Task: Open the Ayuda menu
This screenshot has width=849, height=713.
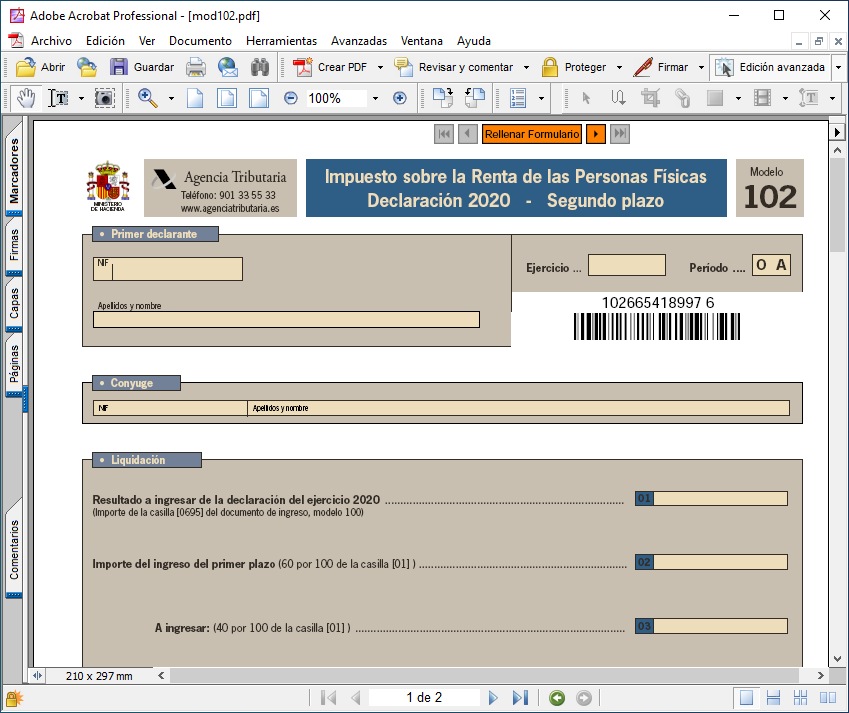Action: click(473, 41)
